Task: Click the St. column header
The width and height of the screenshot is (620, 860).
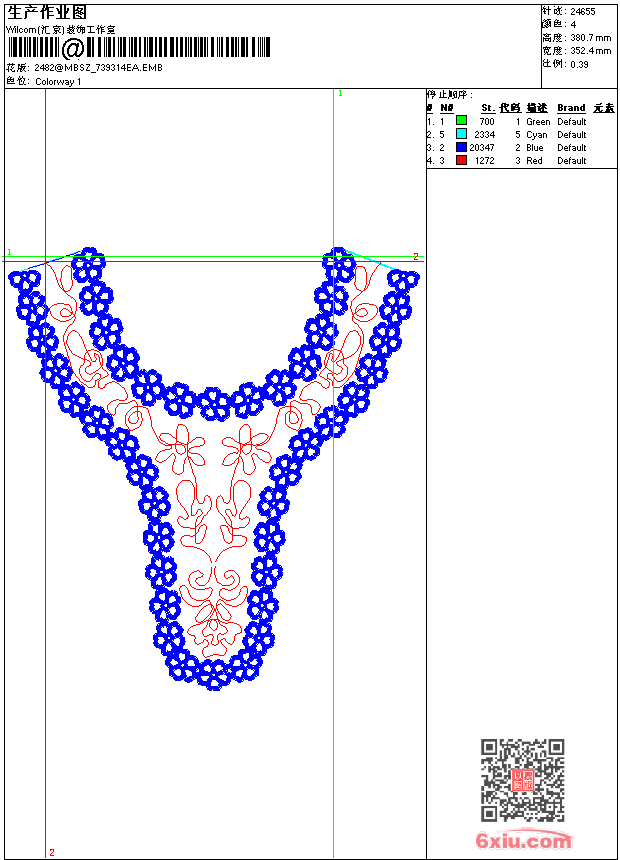Action: point(487,108)
